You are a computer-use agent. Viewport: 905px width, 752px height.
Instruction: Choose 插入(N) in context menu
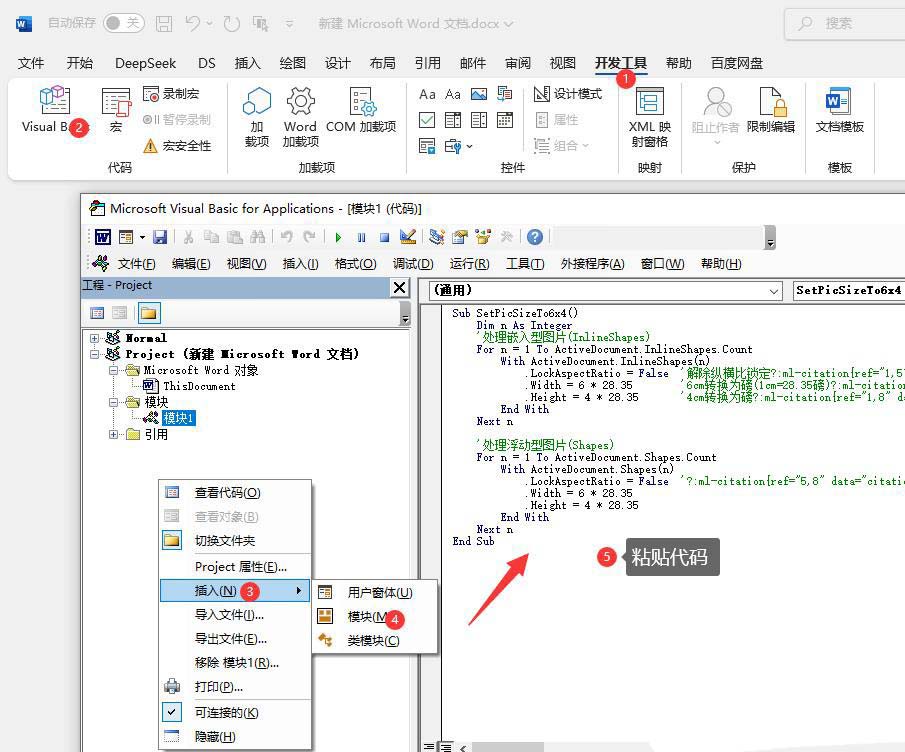point(235,591)
